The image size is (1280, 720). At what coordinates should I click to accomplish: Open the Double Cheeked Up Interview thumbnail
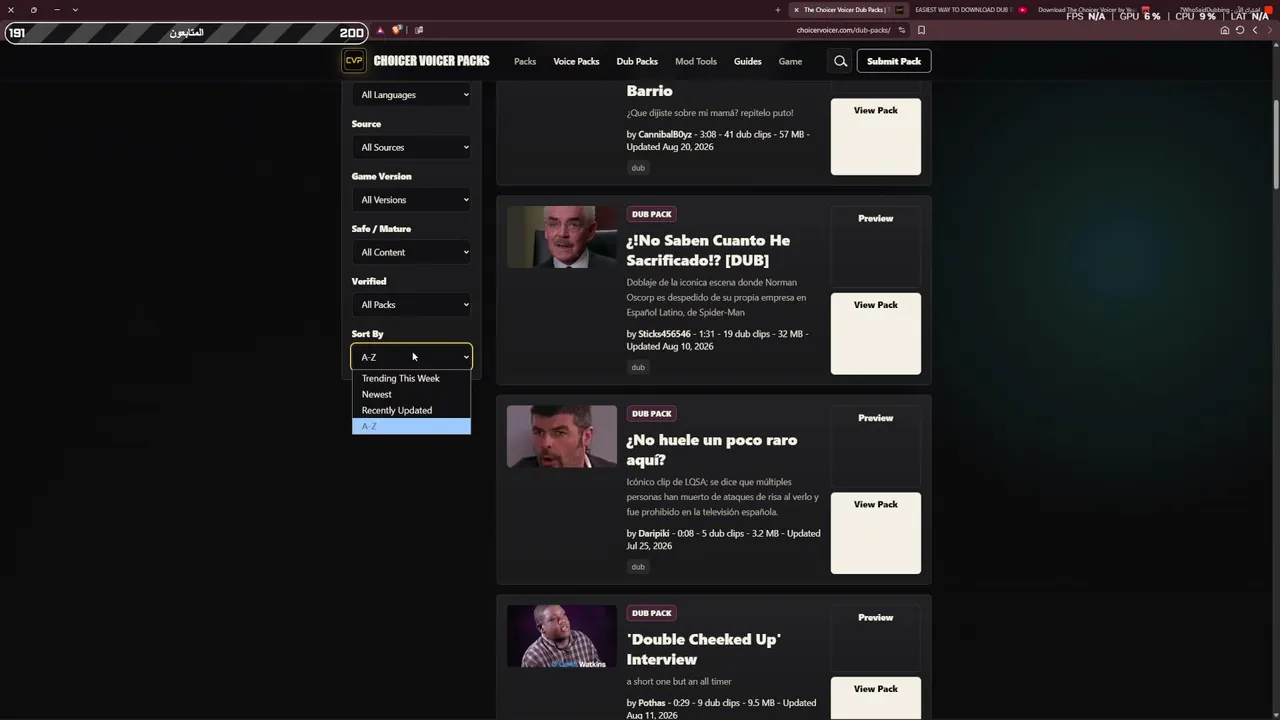[x=562, y=636]
